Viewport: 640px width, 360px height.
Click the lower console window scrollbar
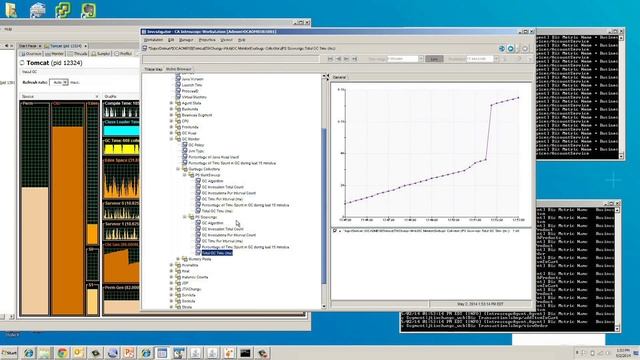617,269
